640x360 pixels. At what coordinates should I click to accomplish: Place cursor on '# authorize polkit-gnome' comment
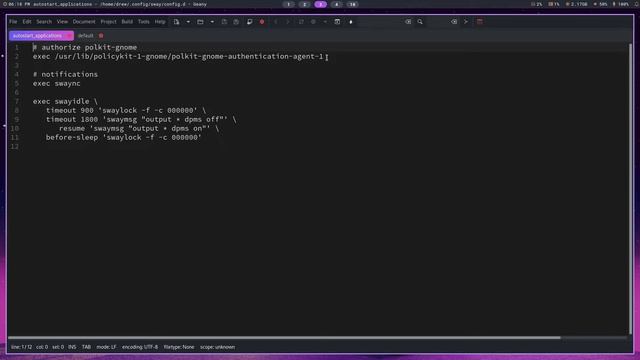(85, 47)
